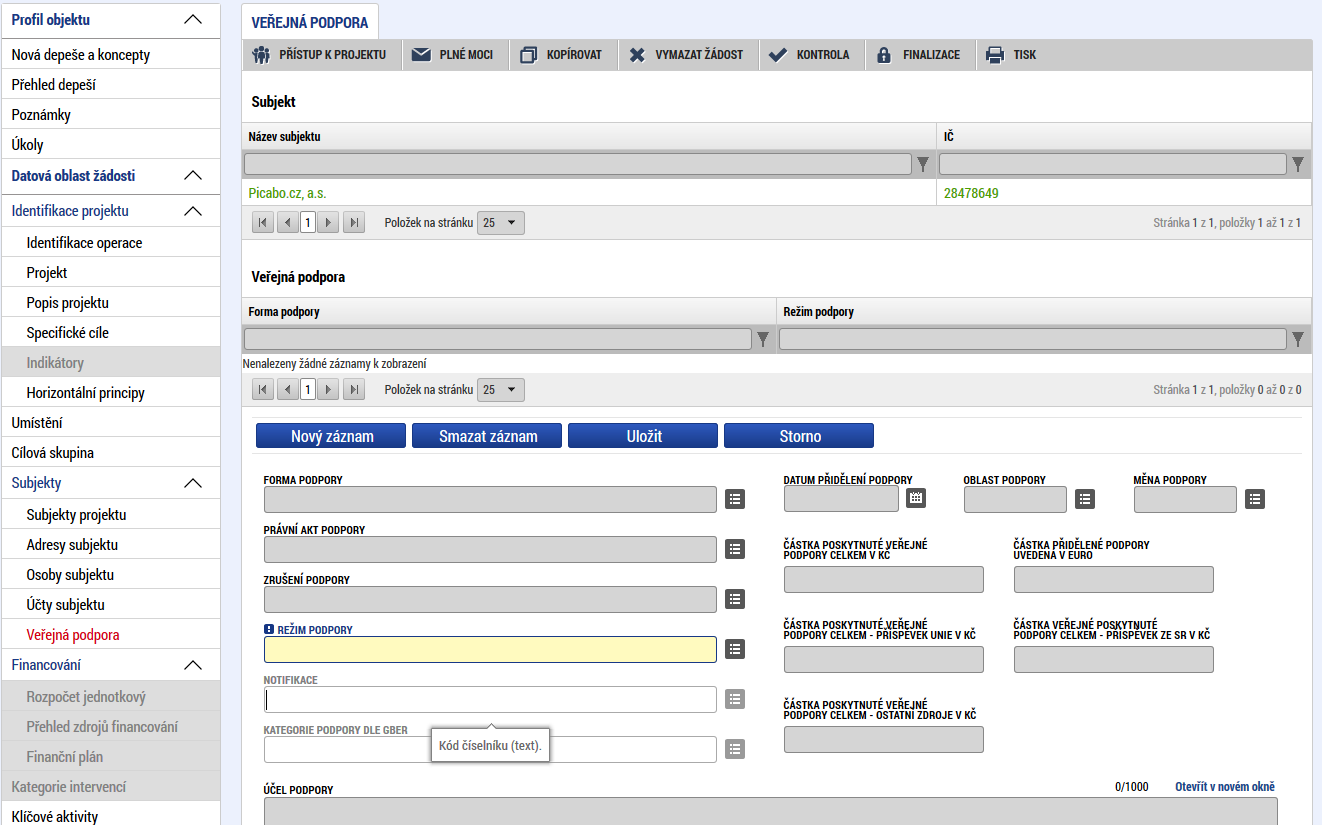Click the Název subjektu filter input
1322x825 pixels.
coord(578,164)
